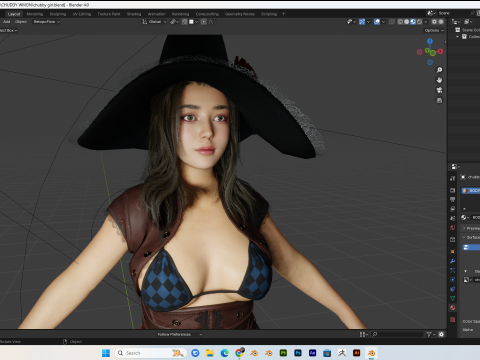This screenshot has width=480, height=360.
Task: Click the Scene name field
Action: [453, 13]
